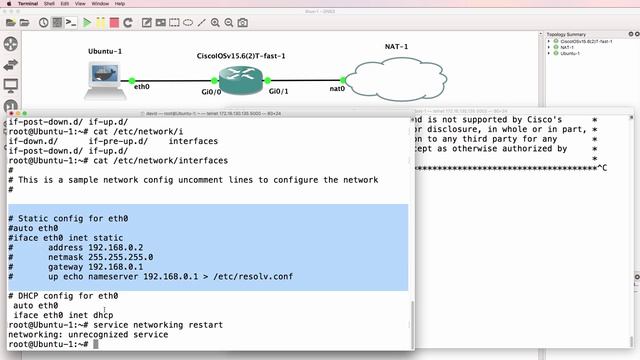Image resolution: width=640 pixels, height=360 pixels.
Task: Click the 'address 192.168.0.2' line
Action: pyautogui.click(x=96, y=247)
